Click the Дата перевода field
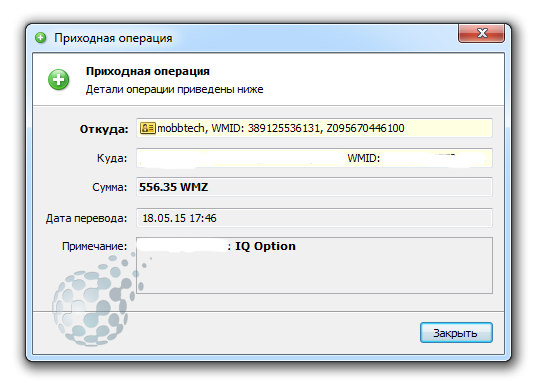Image resolution: width=541 pixels, height=383 pixels. pos(314,218)
